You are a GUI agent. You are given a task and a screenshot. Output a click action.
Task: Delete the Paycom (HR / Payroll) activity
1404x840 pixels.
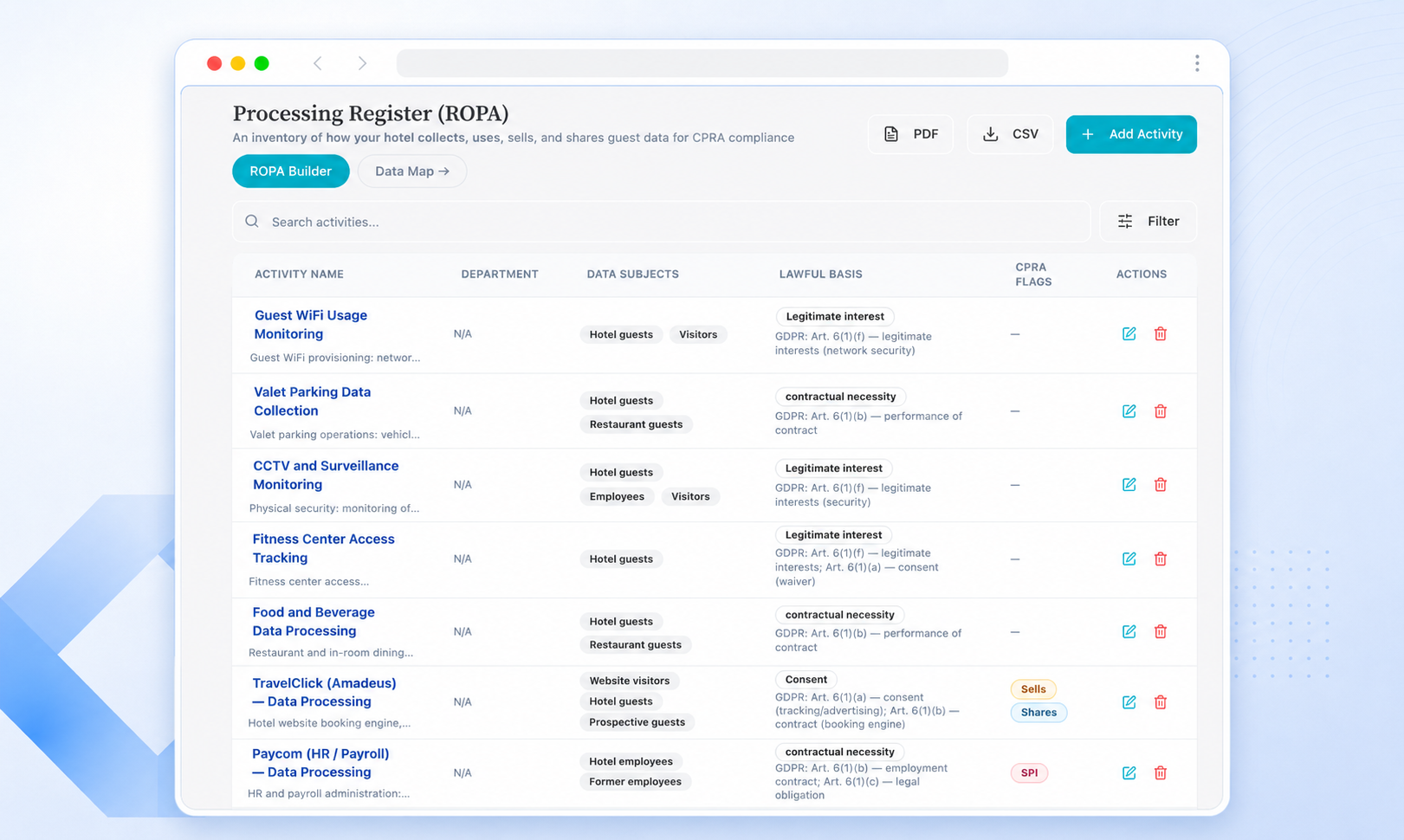(x=1161, y=772)
